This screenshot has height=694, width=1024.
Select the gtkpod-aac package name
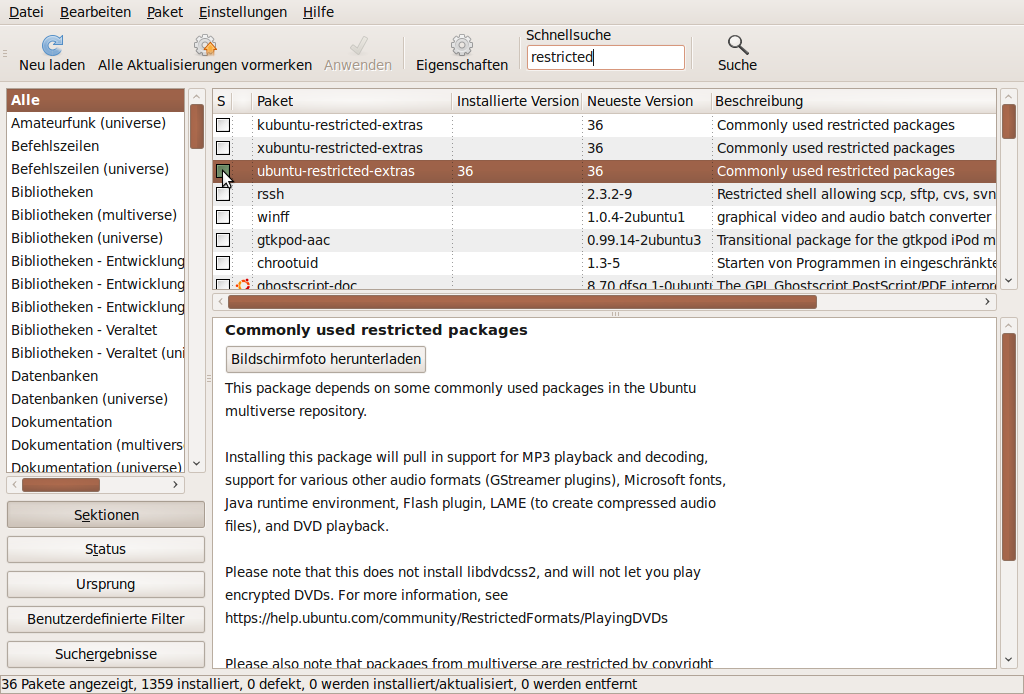[293, 240]
